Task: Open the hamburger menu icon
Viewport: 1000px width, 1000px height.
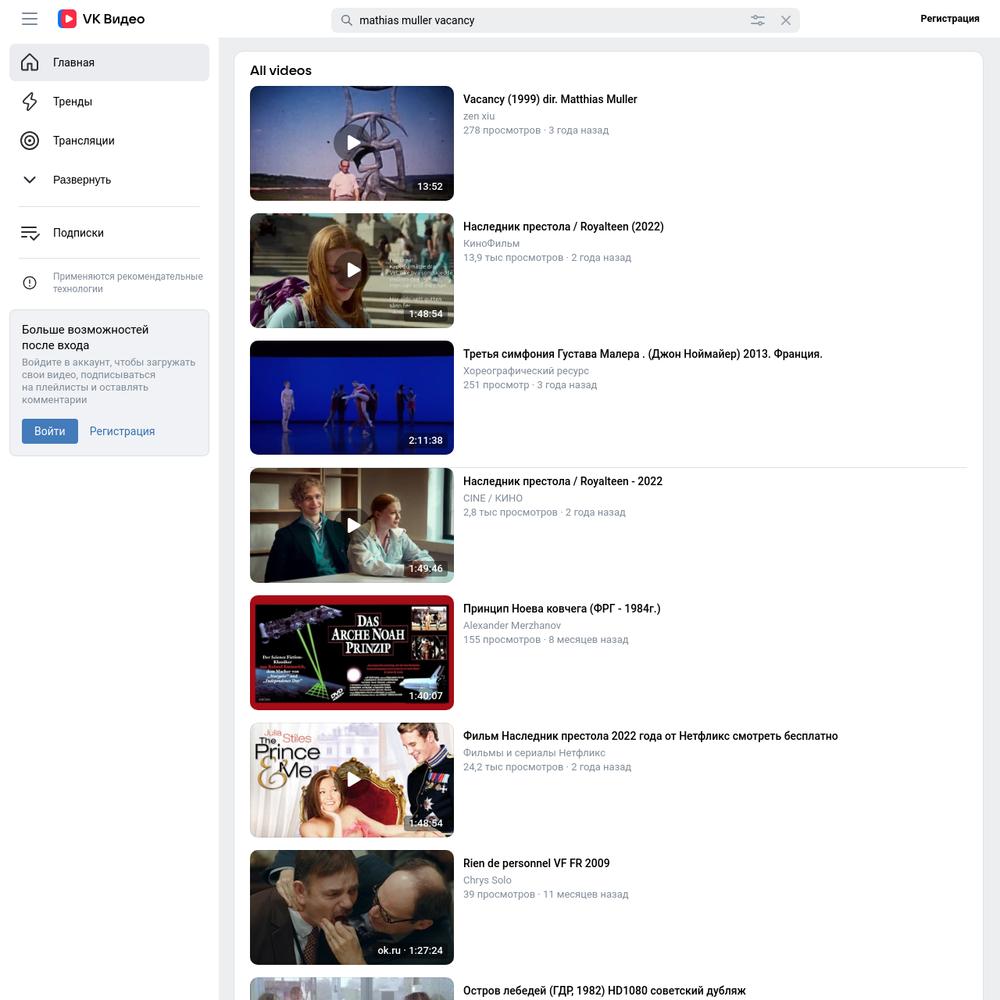Action: point(29,19)
